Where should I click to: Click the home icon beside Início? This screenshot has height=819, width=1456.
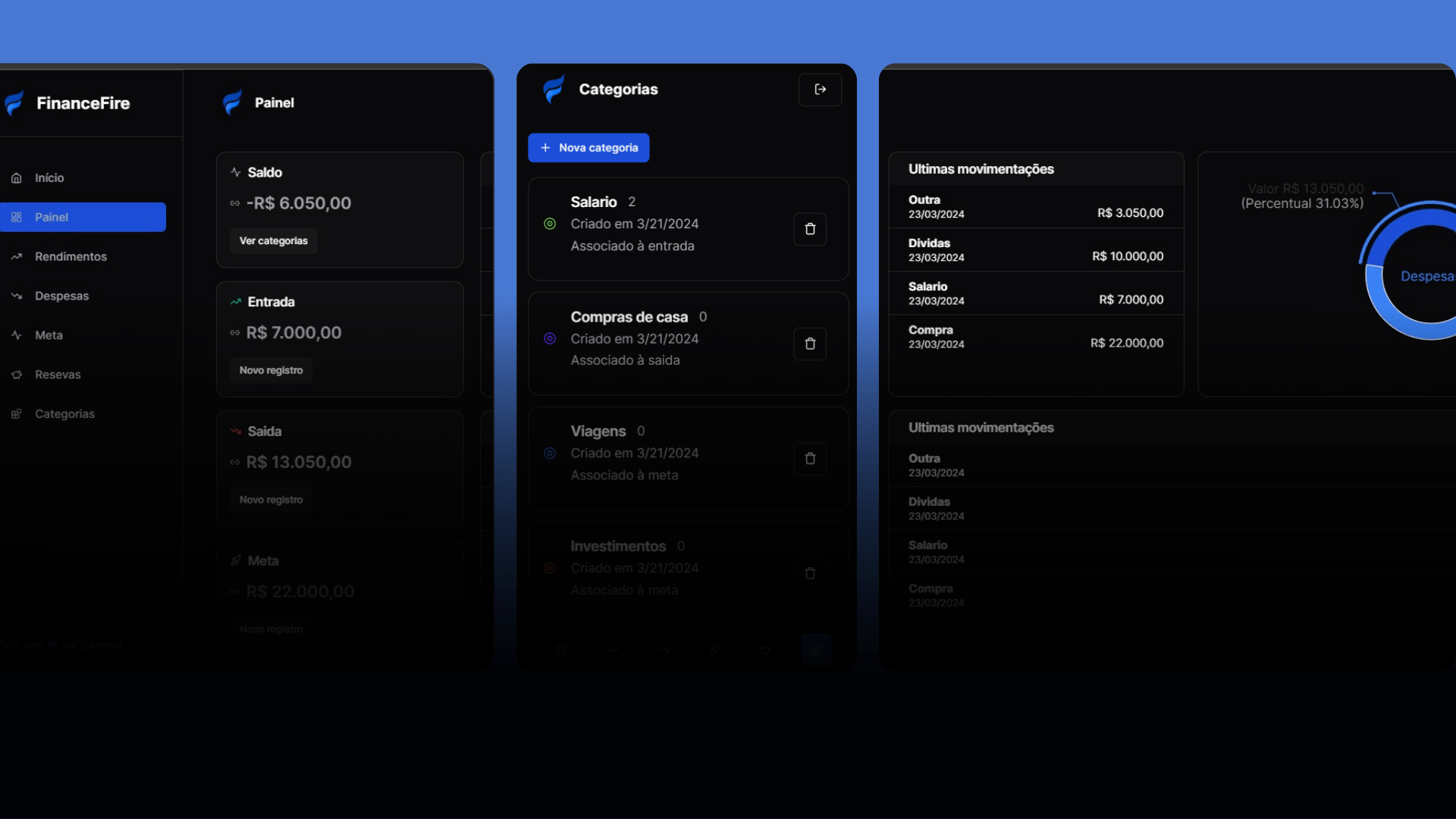16,178
